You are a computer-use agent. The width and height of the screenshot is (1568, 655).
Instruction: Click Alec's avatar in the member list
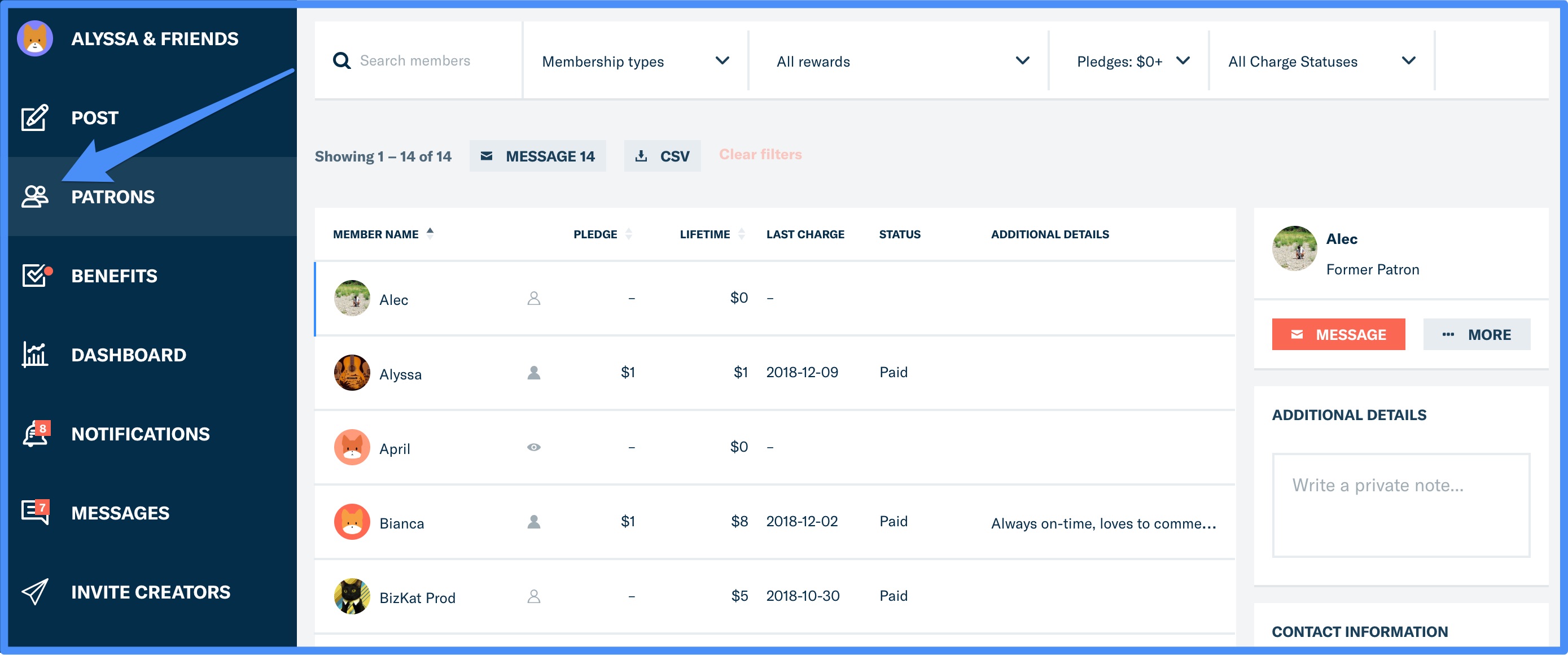coord(352,298)
